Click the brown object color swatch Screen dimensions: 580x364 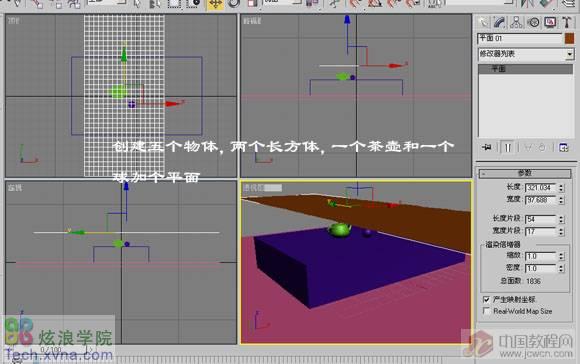click(570, 38)
